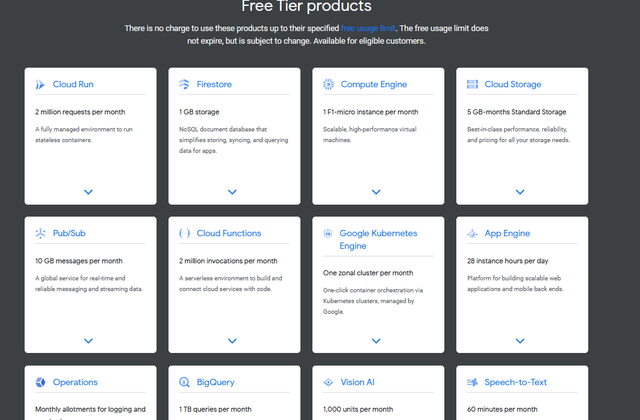The width and height of the screenshot is (640, 420).
Task: Open the App Engine title link
Action: tap(507, 233)
